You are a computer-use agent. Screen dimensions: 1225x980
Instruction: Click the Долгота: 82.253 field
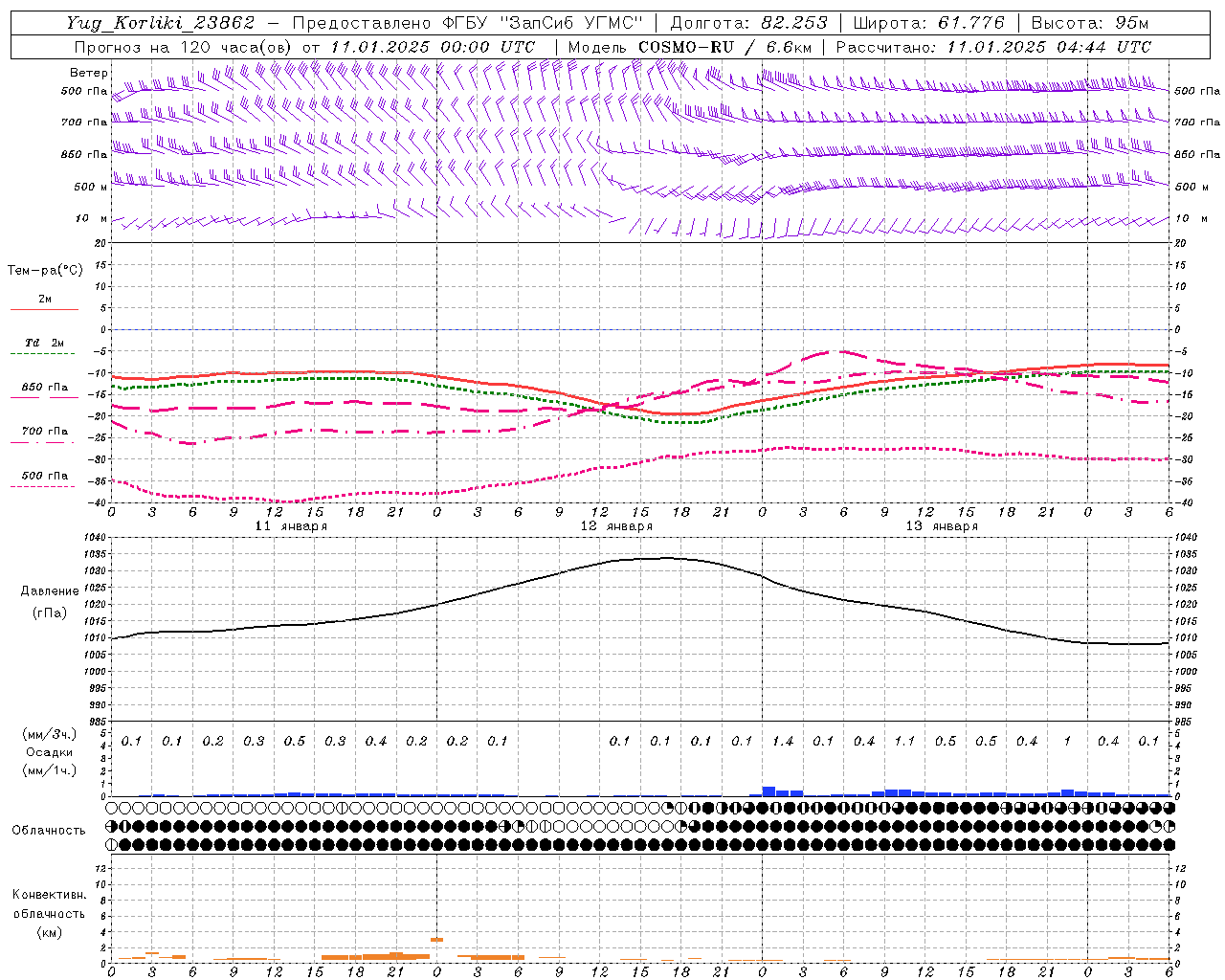coord(746,23)
